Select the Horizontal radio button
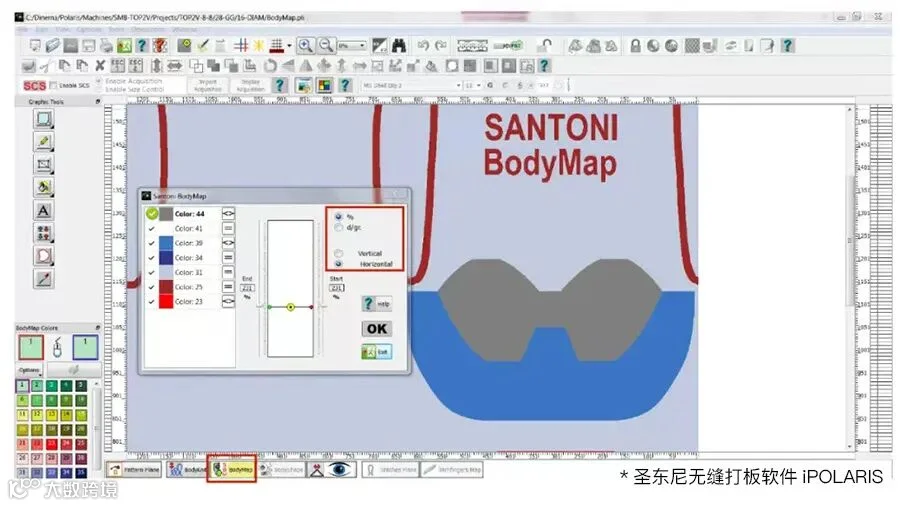900x506 pixels. [339, 264]
